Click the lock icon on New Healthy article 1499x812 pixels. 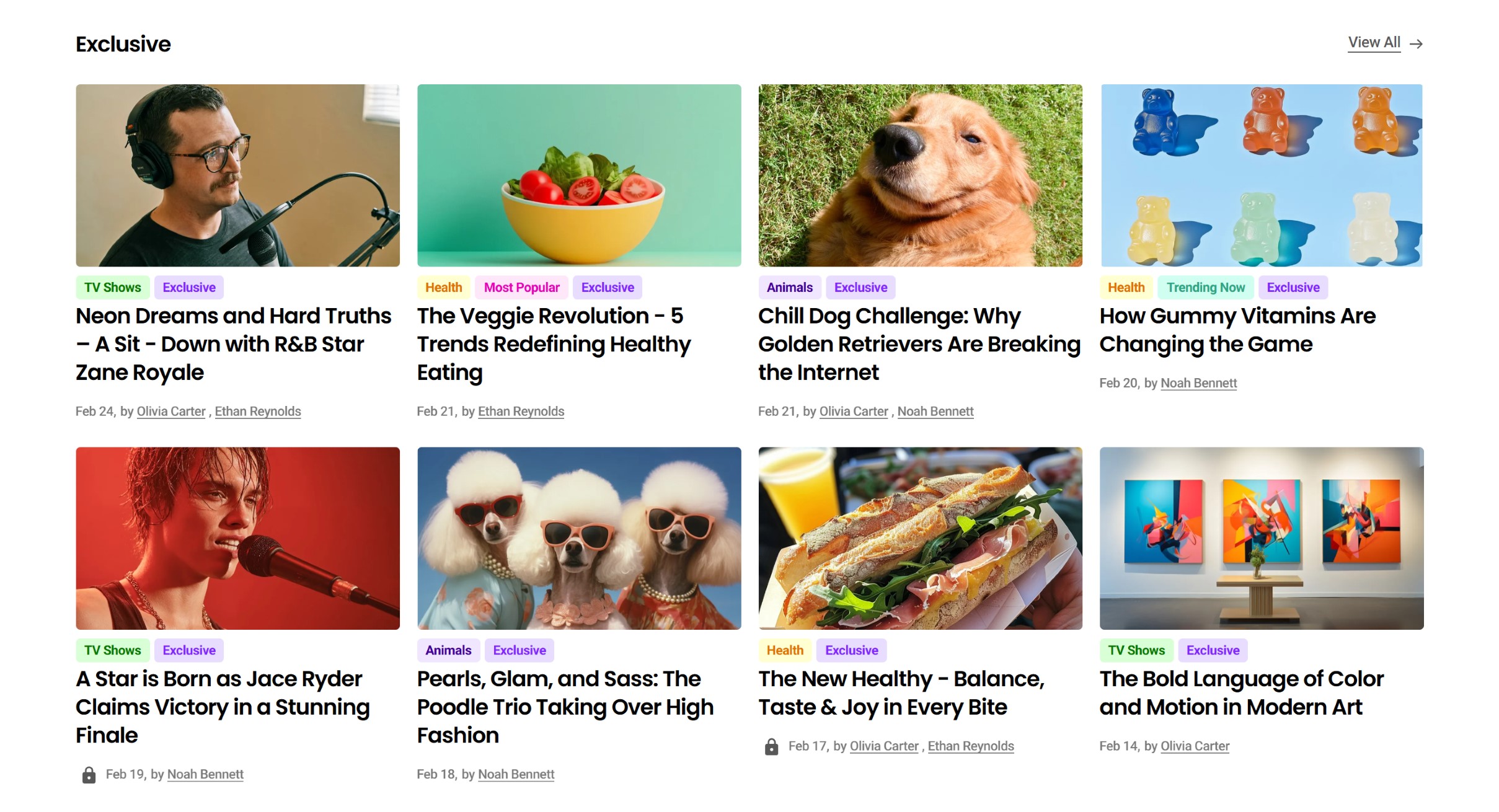(771, 746)
